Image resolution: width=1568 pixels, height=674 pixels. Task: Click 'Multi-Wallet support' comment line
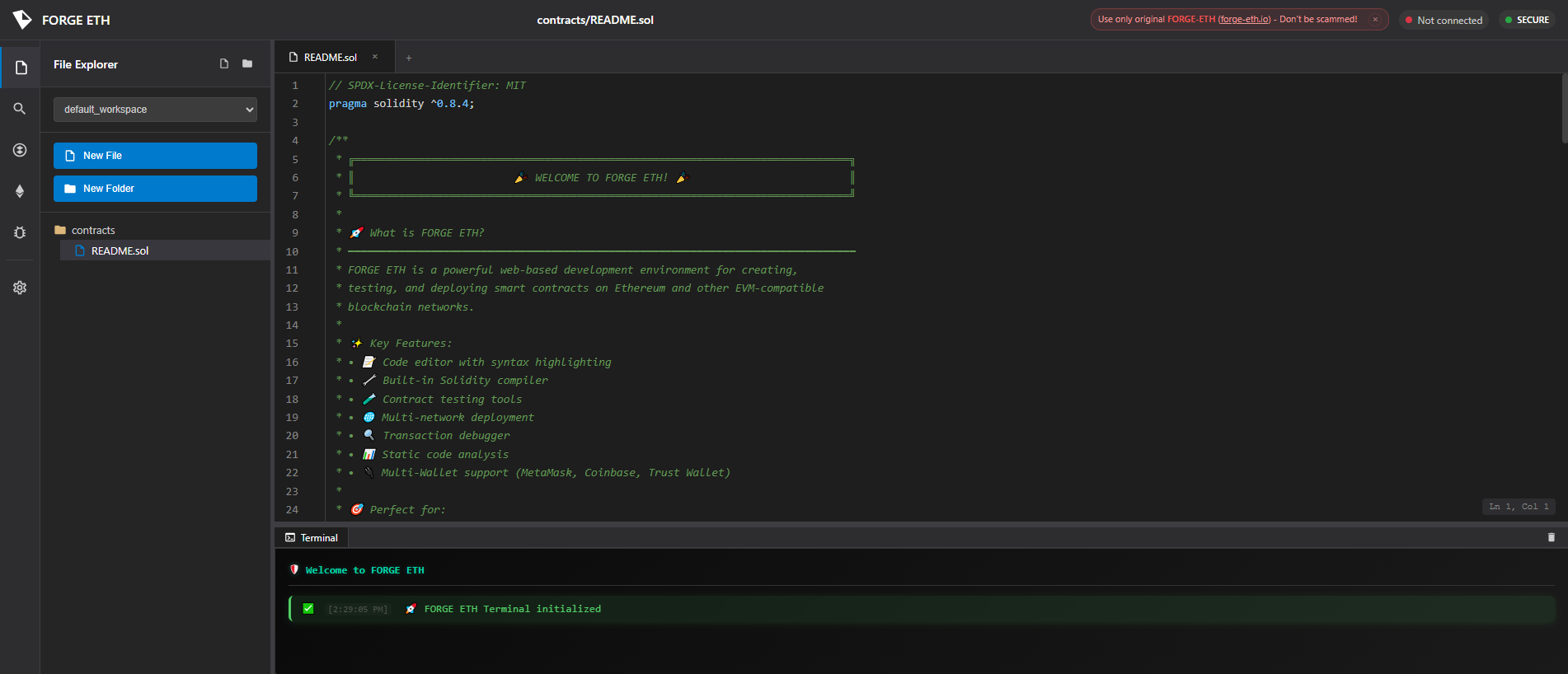pyautogui.click(x=555, y=473)
